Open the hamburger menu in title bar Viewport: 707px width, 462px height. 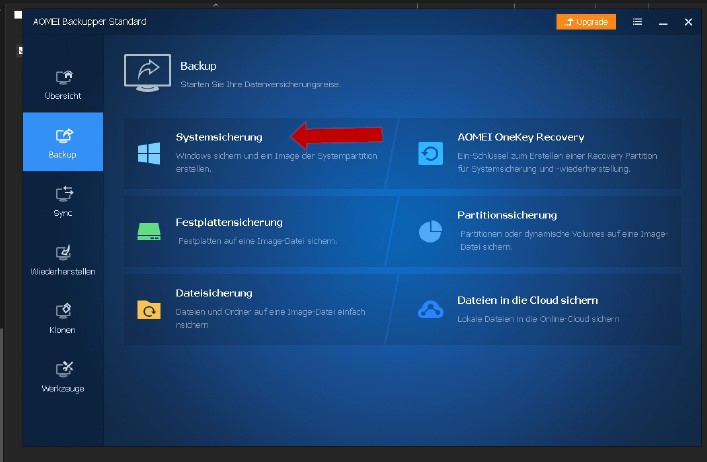(637, 22)
